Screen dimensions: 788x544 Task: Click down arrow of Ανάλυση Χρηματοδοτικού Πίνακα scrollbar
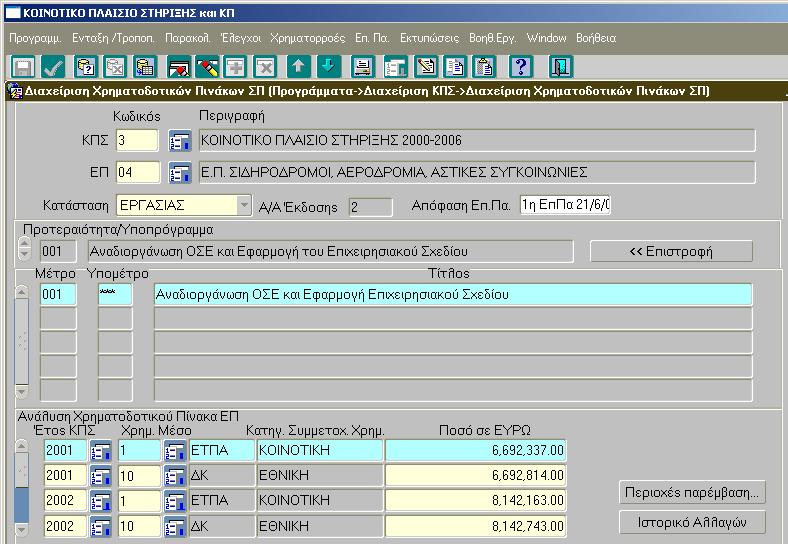click(x=22, y=529)
